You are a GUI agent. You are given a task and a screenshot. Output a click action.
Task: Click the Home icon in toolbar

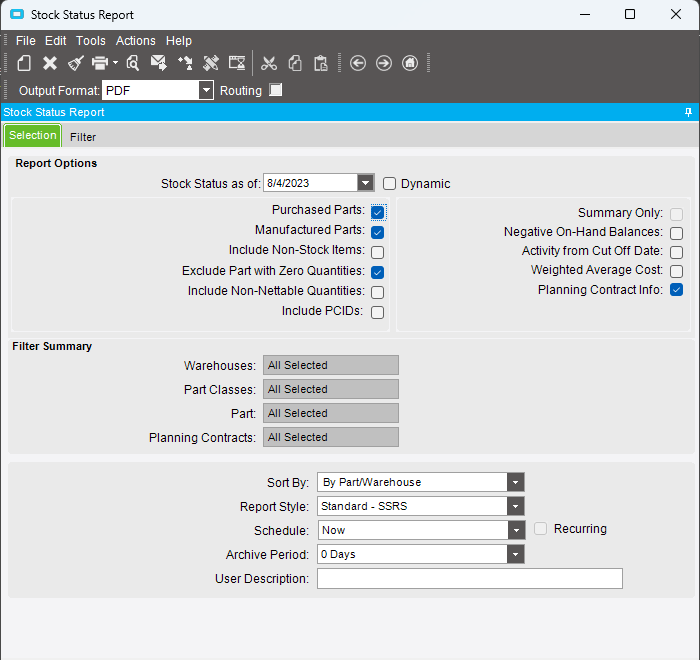pos(410,63)
